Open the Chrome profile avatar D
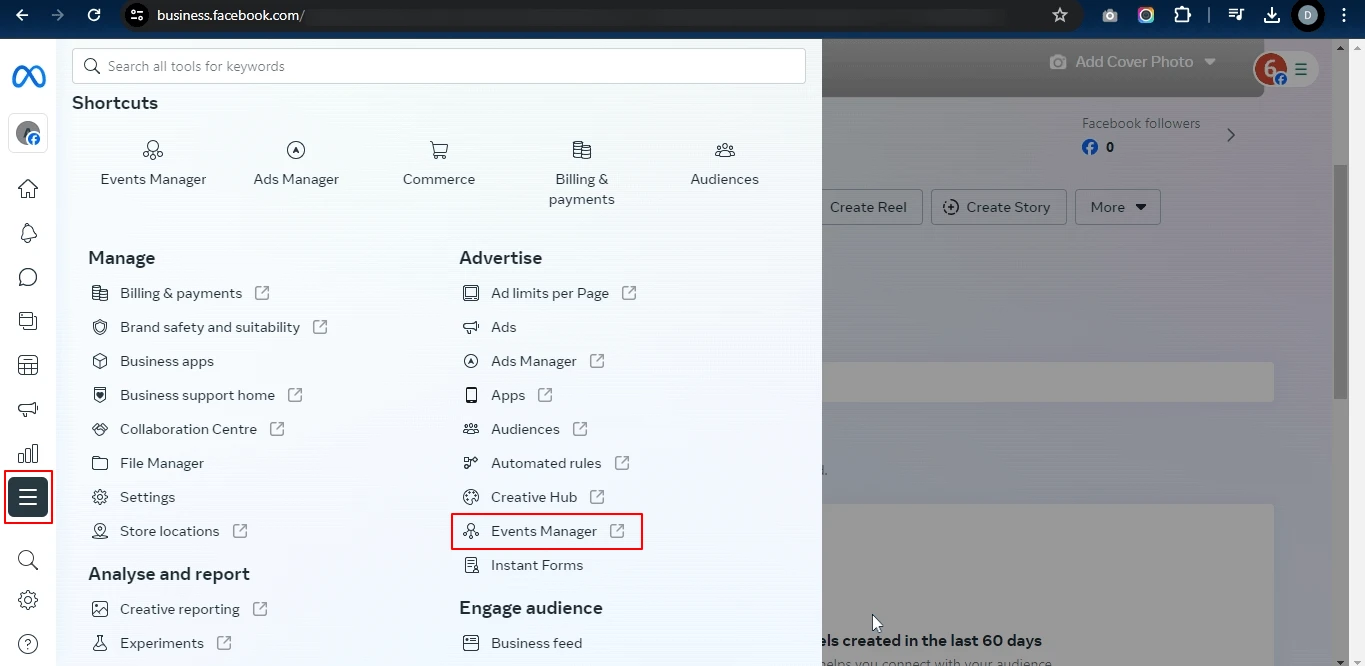Image resolution: width=1365 pixels, height=666 pixels. pyautogui.click(x=1307, y=15)
